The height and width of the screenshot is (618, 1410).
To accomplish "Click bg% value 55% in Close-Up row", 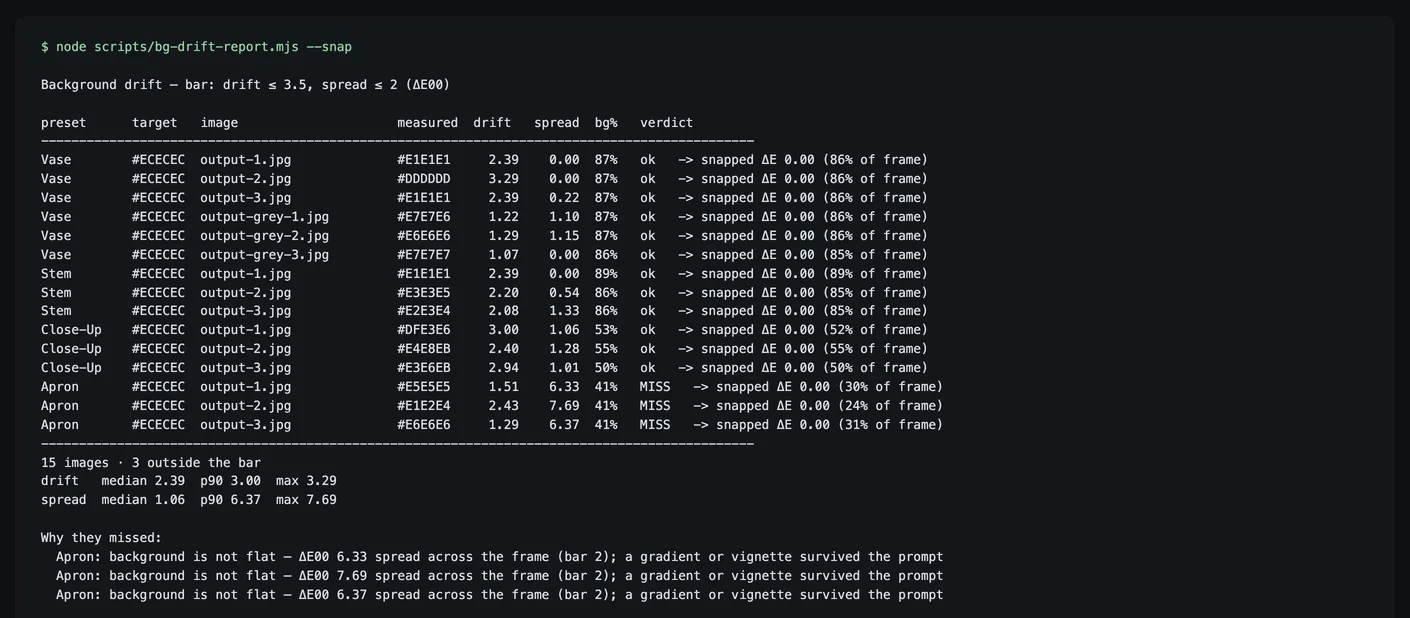I will click(x=606, y=349).
